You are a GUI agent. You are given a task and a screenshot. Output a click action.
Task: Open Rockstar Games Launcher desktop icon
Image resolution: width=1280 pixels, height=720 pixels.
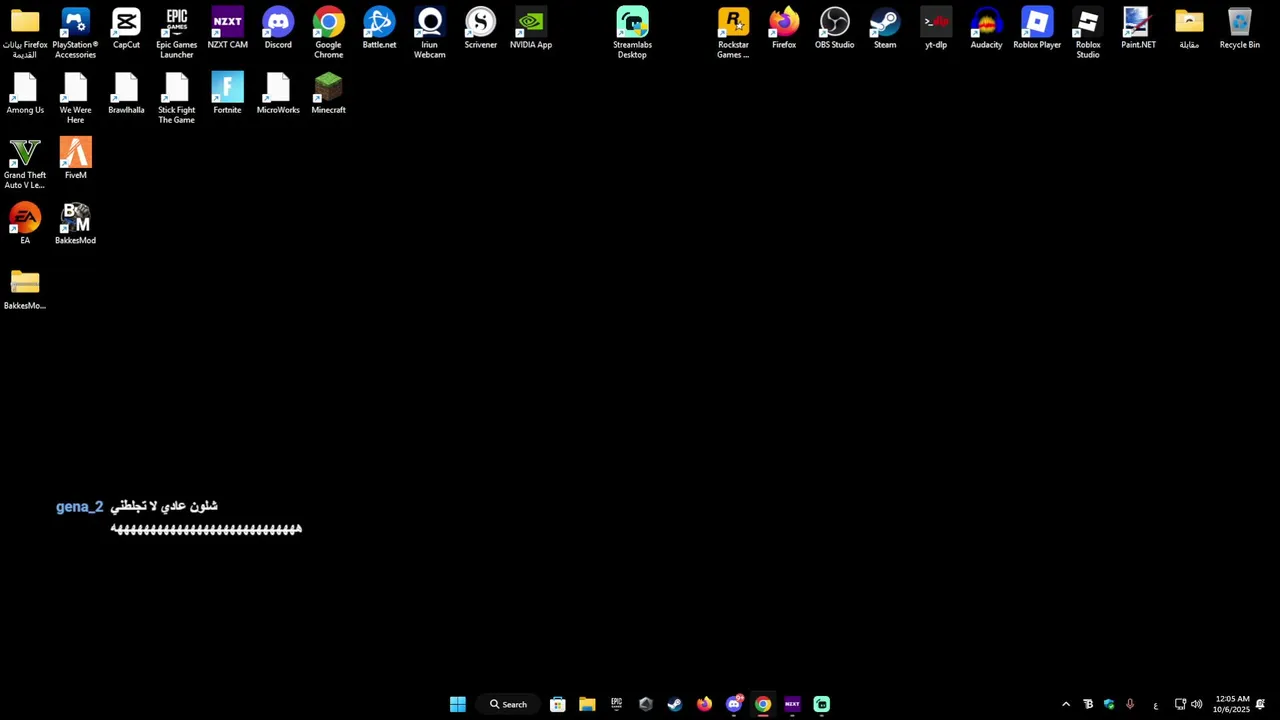point(733,32)
